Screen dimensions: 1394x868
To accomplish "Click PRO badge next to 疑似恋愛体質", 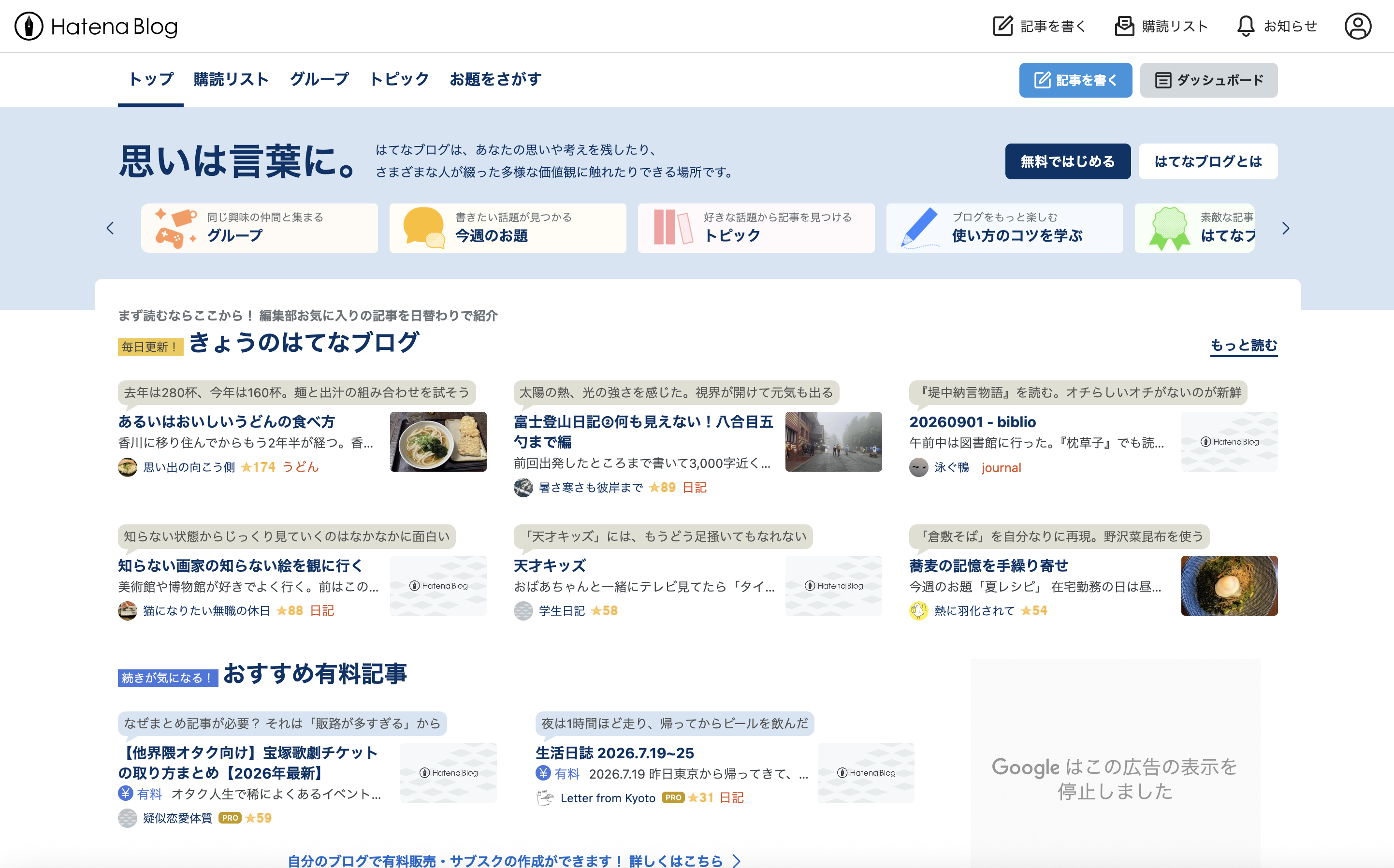I will pos(230,818).
